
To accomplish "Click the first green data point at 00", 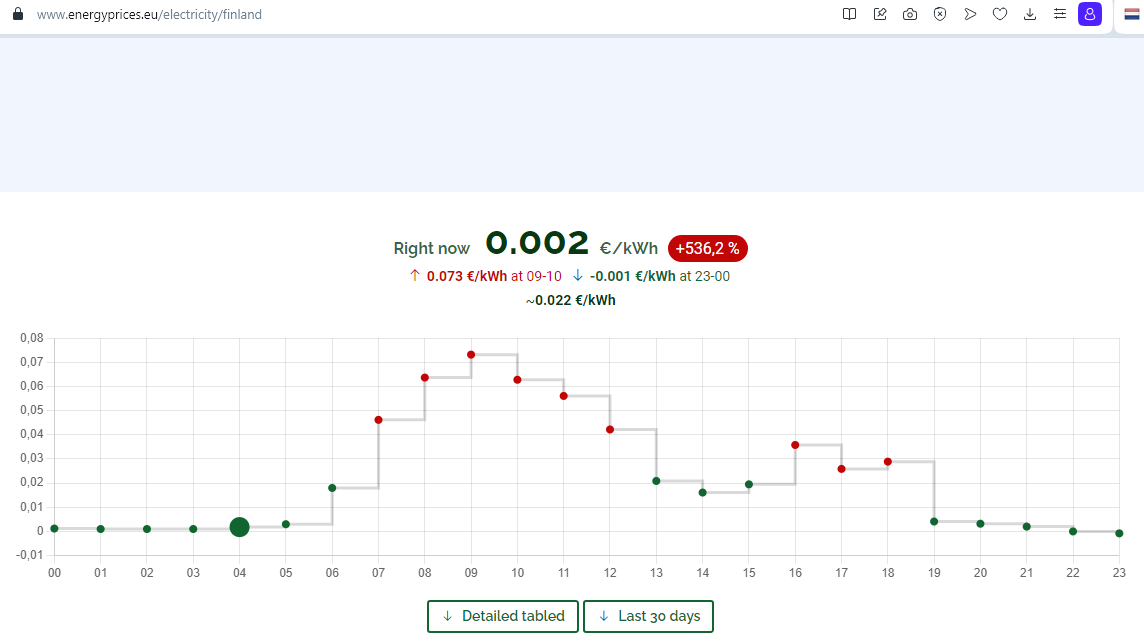I will coord(55,529).
